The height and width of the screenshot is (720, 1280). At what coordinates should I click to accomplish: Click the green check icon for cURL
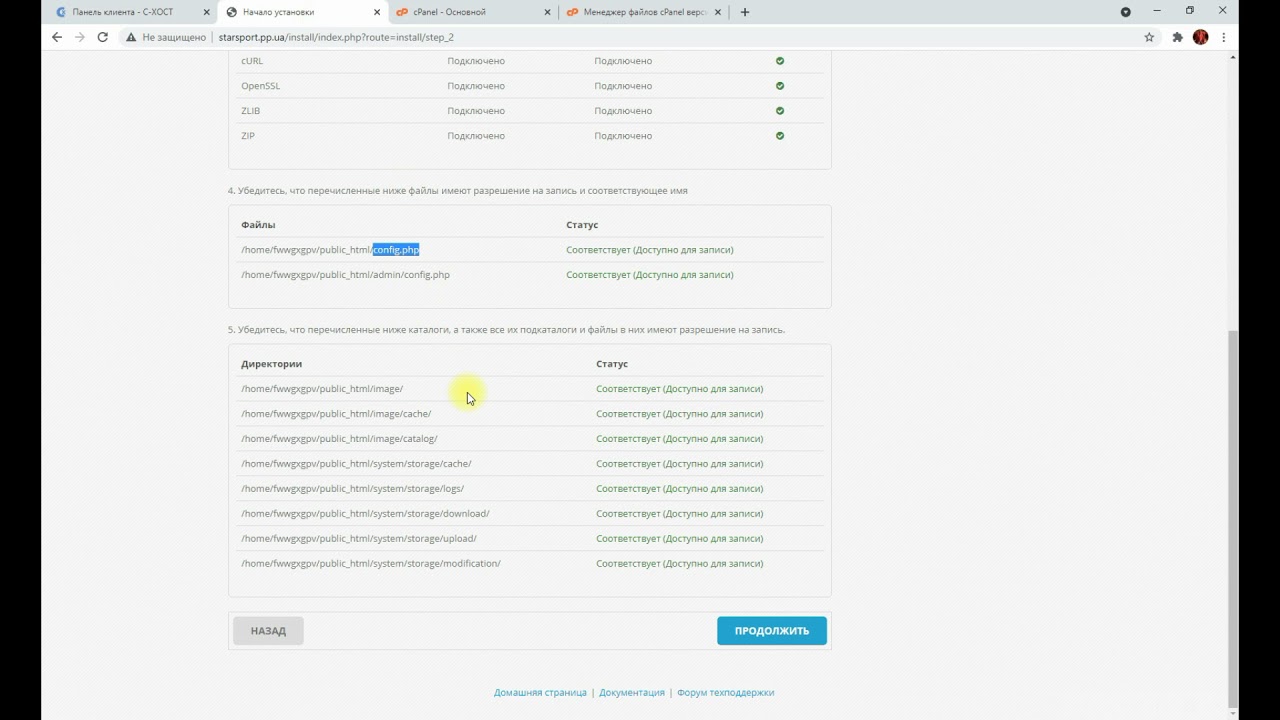click(780, 61)
